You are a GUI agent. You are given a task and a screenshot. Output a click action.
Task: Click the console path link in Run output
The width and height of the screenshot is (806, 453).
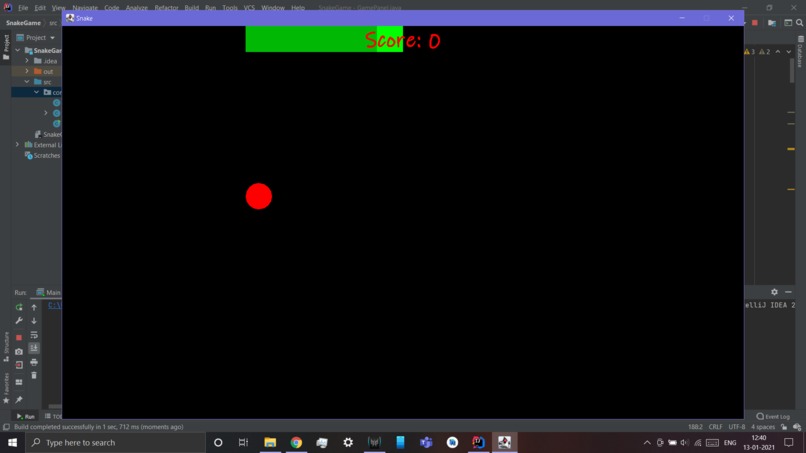click(x=54, y=305)
